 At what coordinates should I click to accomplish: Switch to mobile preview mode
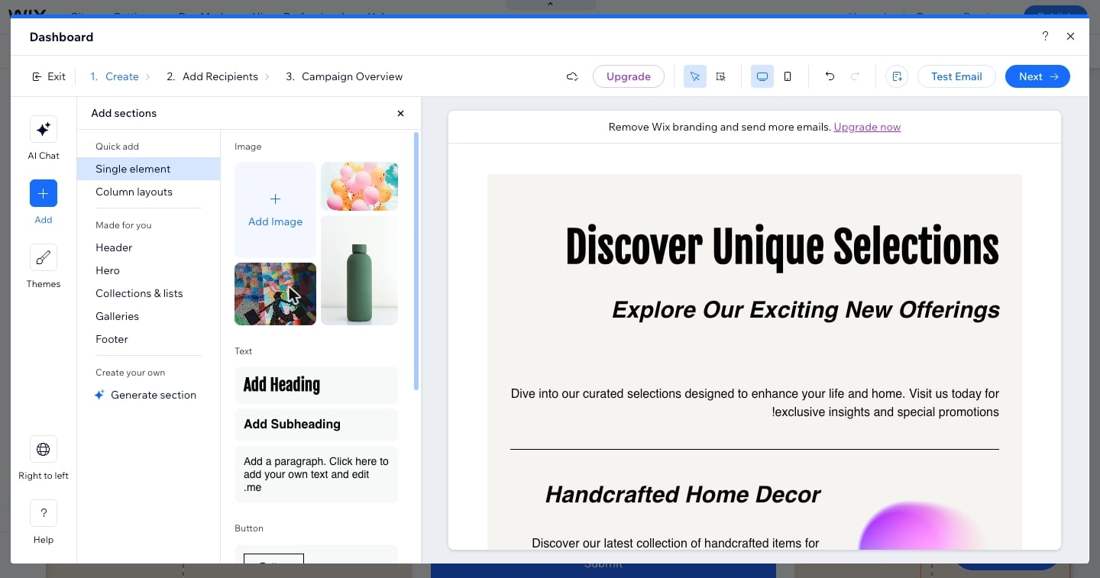(788, 76)
